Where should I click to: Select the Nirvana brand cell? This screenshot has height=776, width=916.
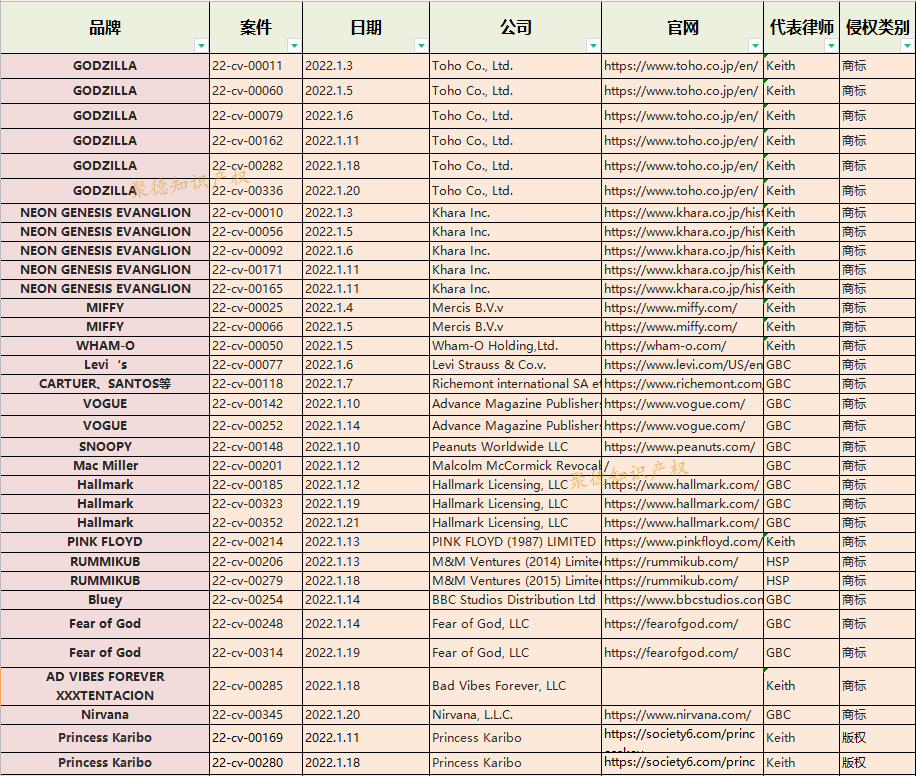(105, 715)
